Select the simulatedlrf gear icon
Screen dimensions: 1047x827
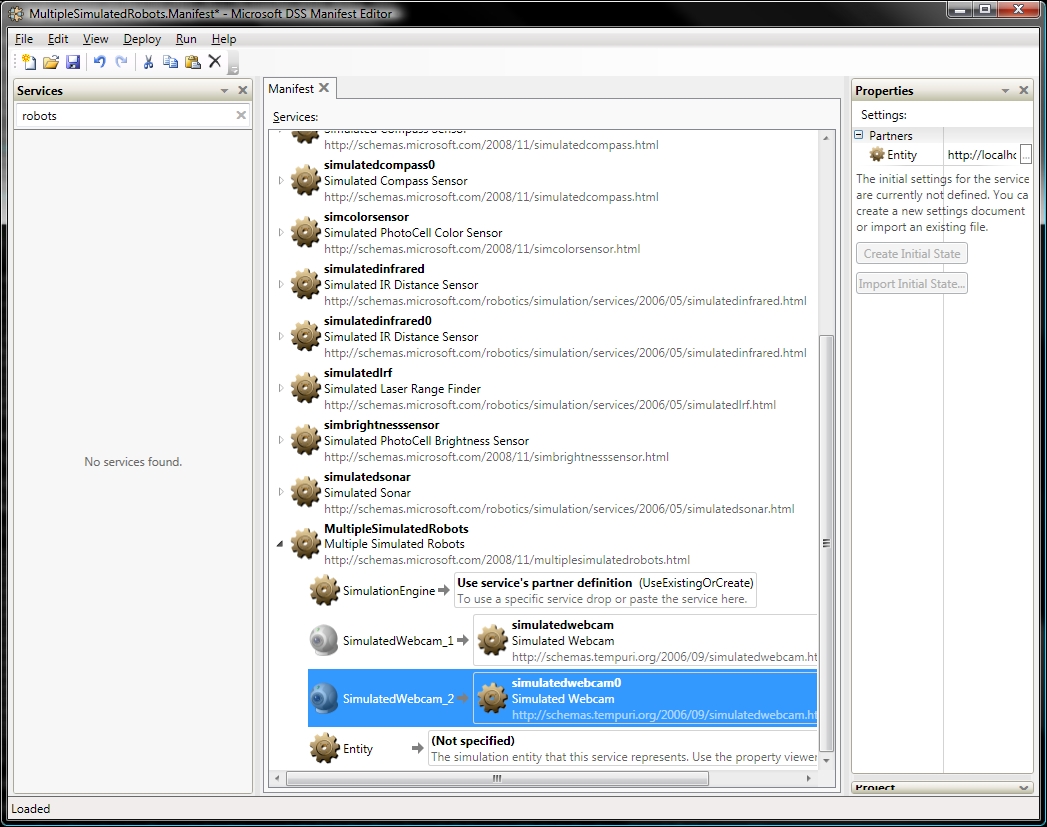click(306, 388)
